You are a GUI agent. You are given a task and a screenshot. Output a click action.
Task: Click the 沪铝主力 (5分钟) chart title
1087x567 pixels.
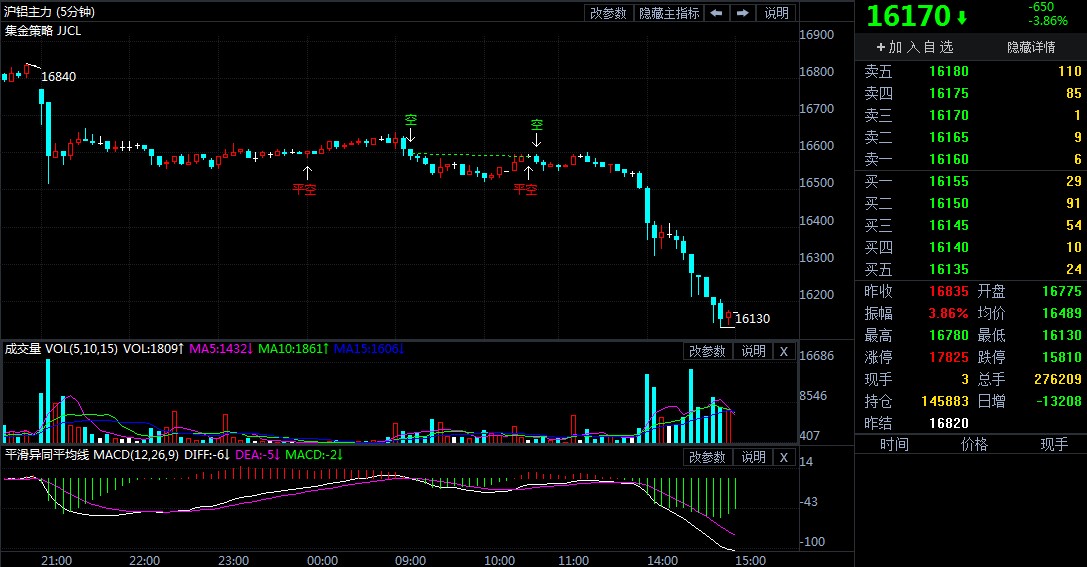49,12
